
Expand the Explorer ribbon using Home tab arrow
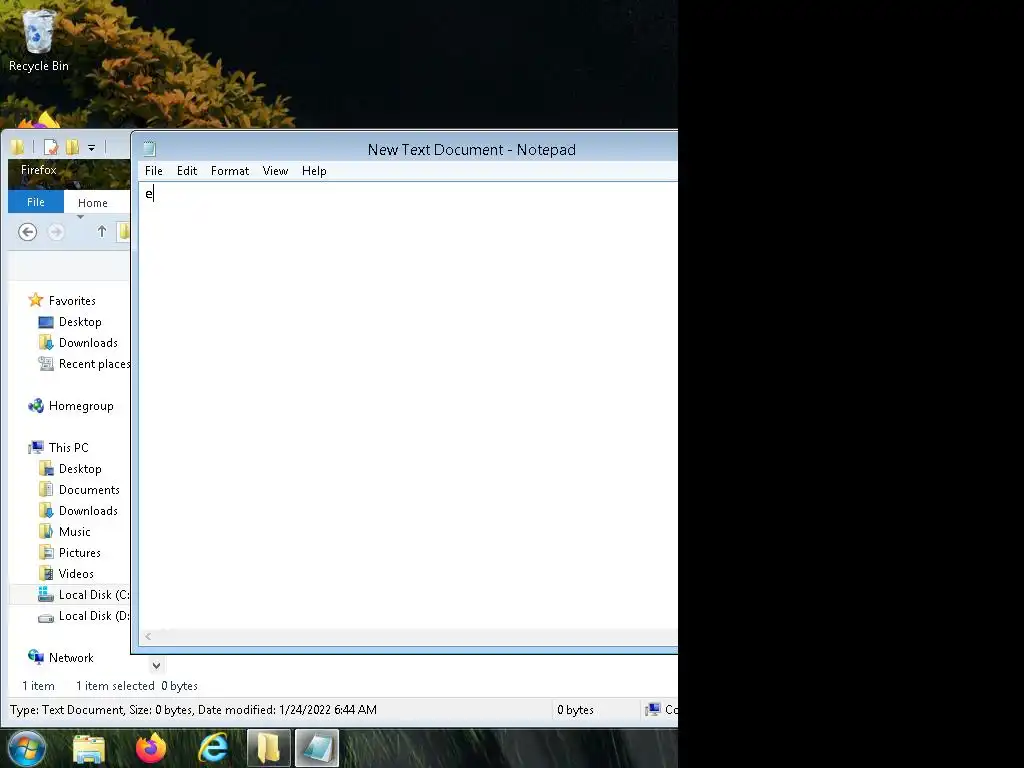pyautogui.click(x=80, y=217)
